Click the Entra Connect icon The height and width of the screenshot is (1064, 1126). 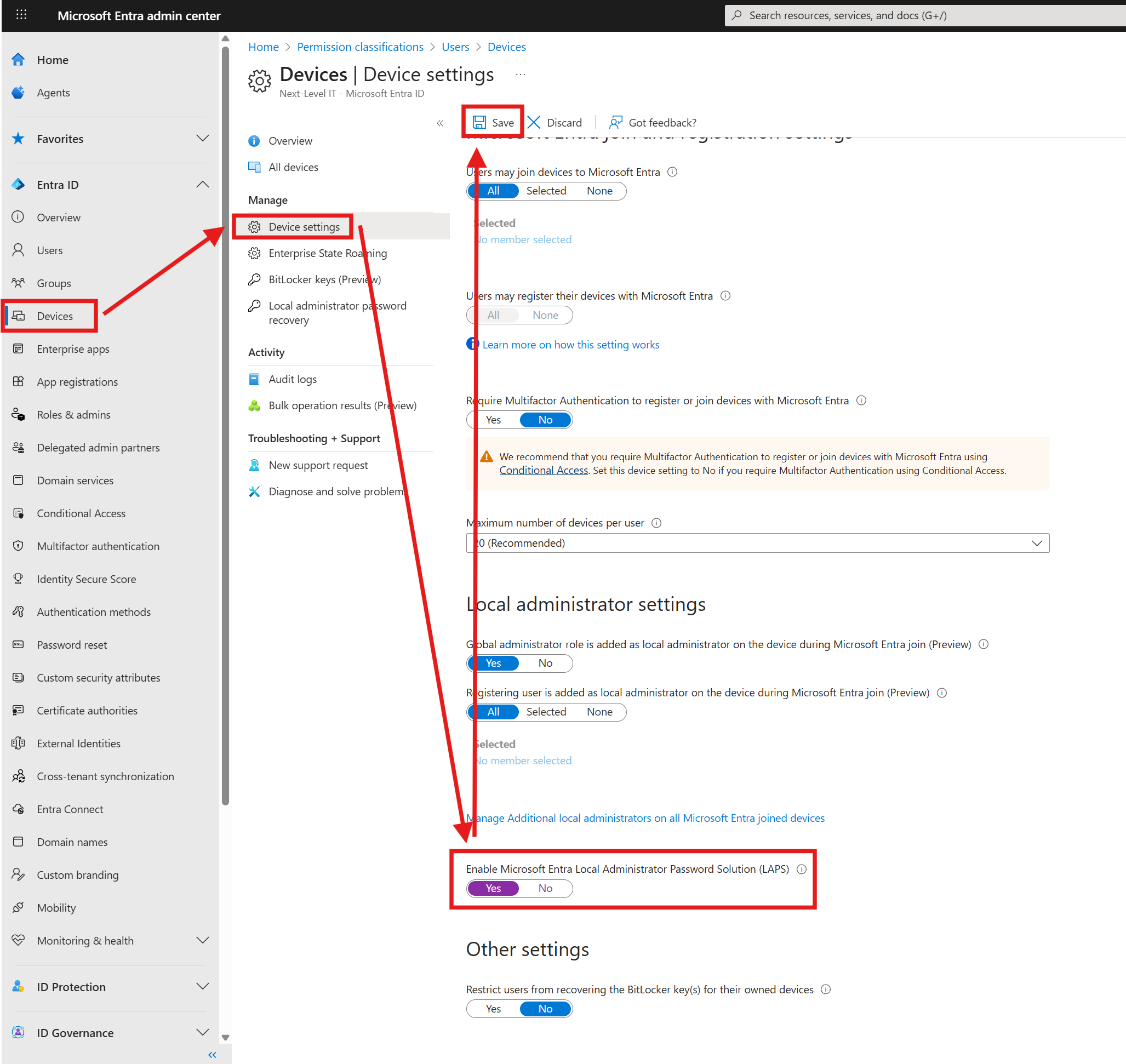click(x=18, y=809)
